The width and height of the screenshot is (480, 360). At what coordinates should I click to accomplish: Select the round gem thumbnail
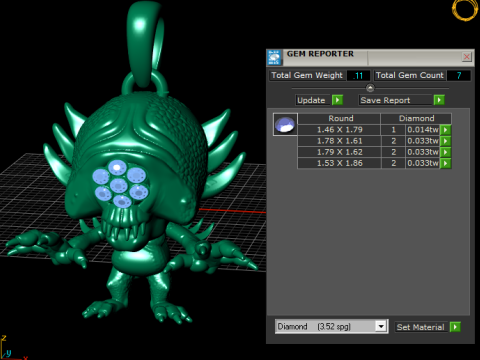[285, 124]
